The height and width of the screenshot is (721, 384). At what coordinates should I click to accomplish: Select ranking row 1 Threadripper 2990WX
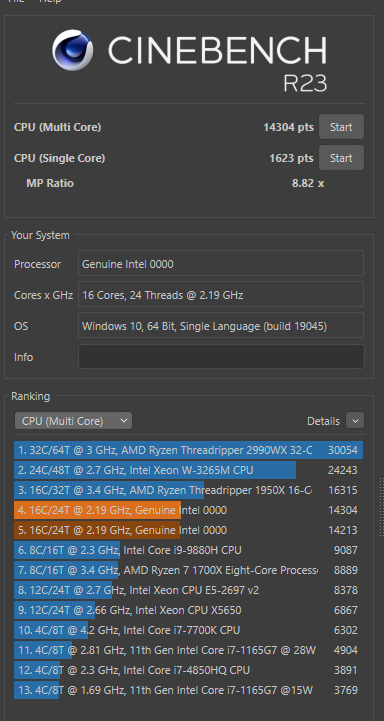click(189, 450)
